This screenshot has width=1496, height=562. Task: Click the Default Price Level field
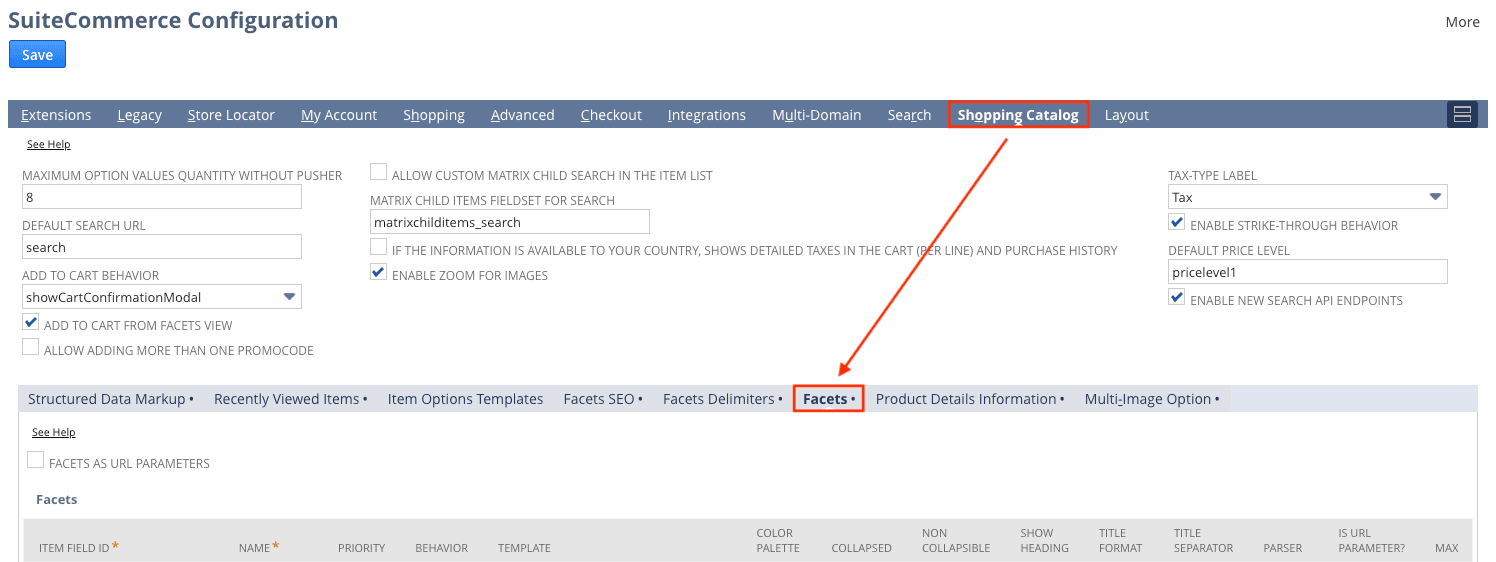[1308, 272]
